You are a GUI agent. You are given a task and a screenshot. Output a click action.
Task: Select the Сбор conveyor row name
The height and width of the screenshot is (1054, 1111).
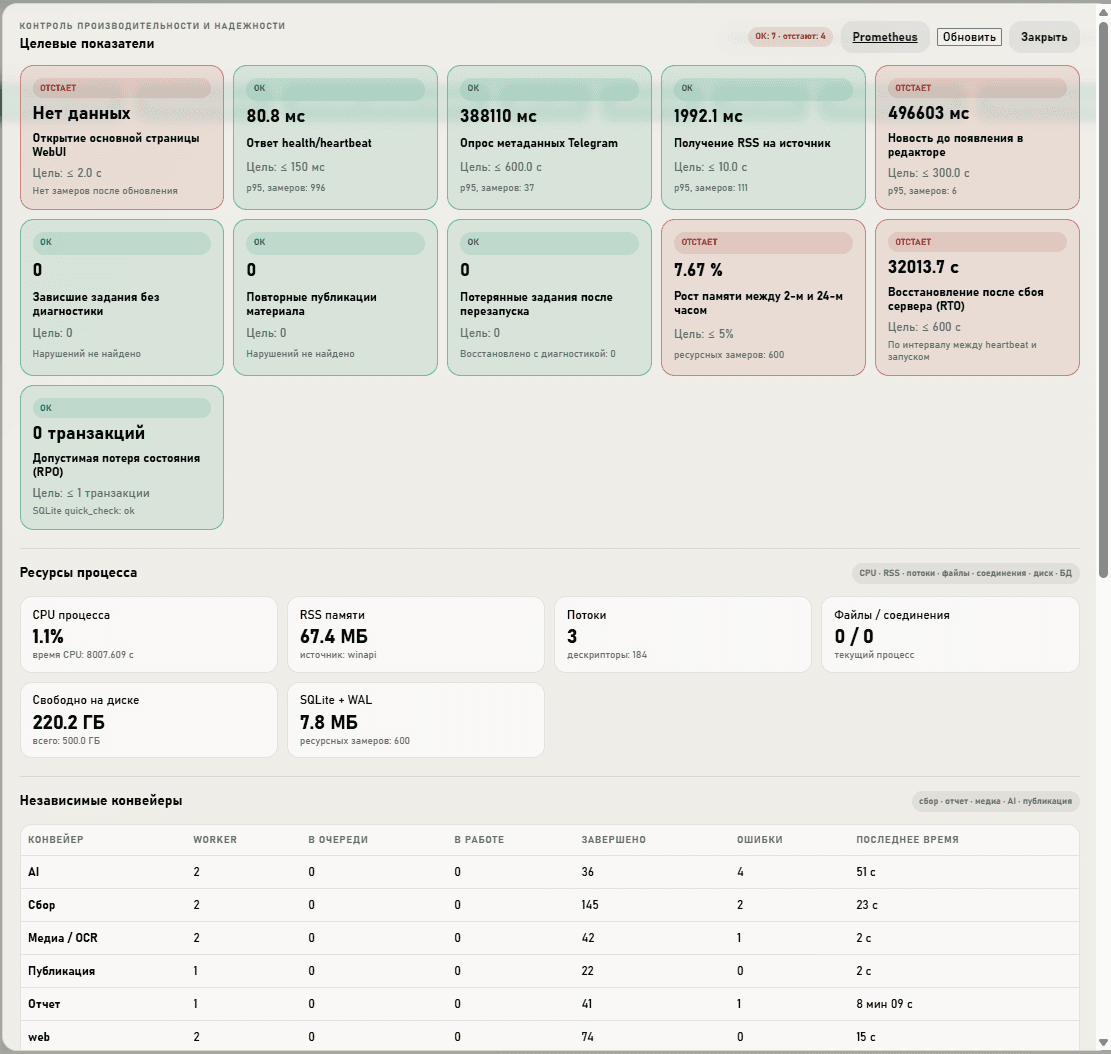coord(41,905)
